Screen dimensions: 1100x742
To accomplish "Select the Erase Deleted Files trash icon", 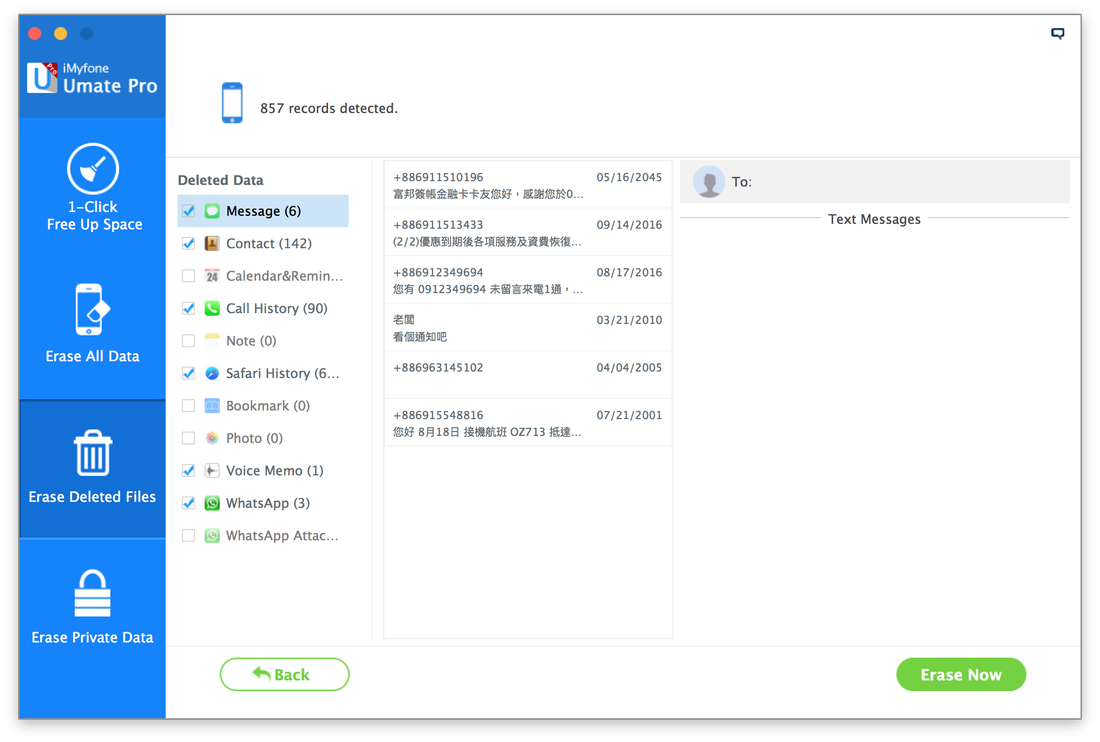I will pyautogui.click(x=93, y=453).
